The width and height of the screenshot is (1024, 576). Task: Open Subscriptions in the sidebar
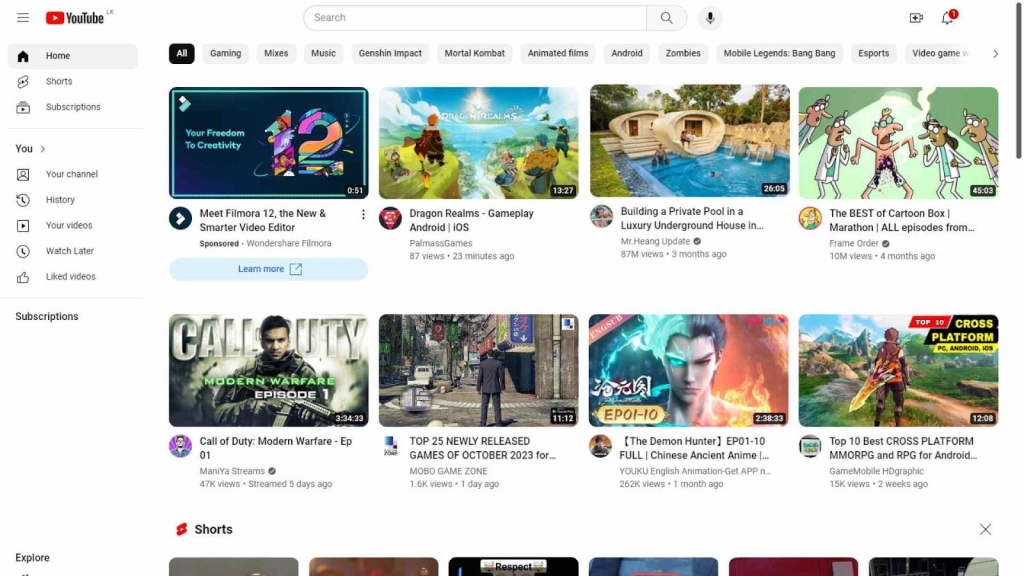click(x=72, y=107)
